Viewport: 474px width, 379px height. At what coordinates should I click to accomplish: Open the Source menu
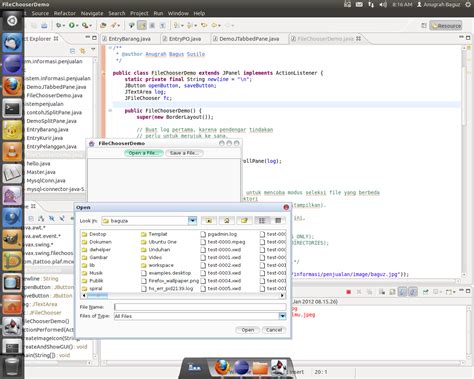(40, 13)
